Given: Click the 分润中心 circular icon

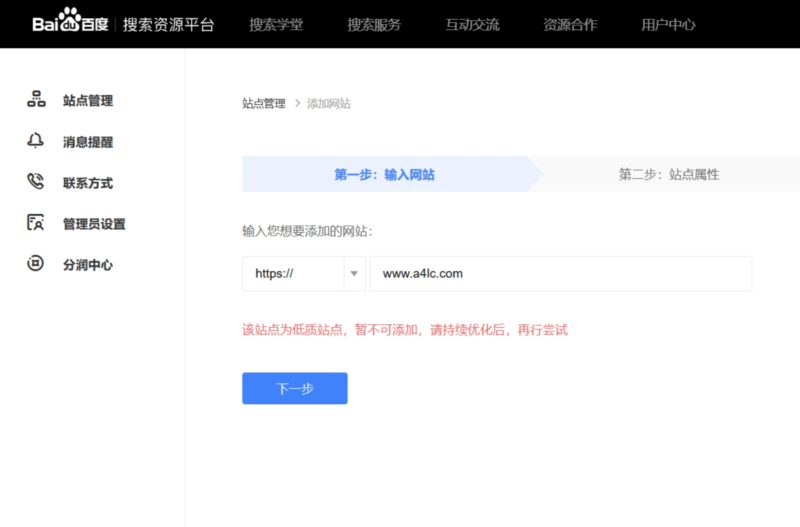Looking at the screenshot, I should (36, 264).
